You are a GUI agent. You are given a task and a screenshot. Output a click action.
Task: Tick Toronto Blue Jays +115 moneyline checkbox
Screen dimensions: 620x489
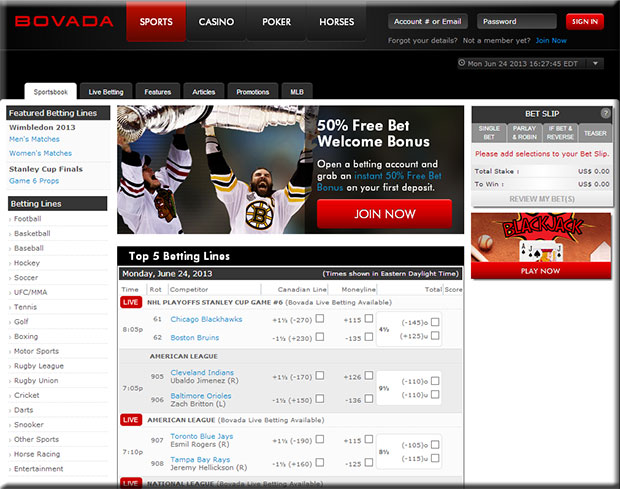369,439
